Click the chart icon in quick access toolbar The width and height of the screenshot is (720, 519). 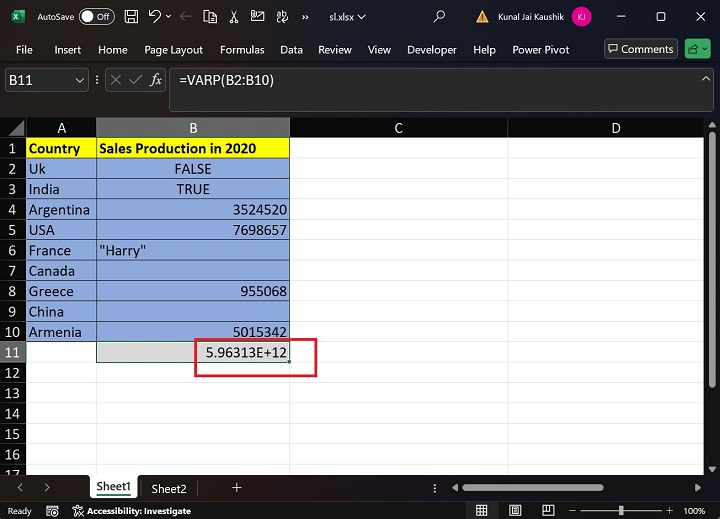click(257, 17)
